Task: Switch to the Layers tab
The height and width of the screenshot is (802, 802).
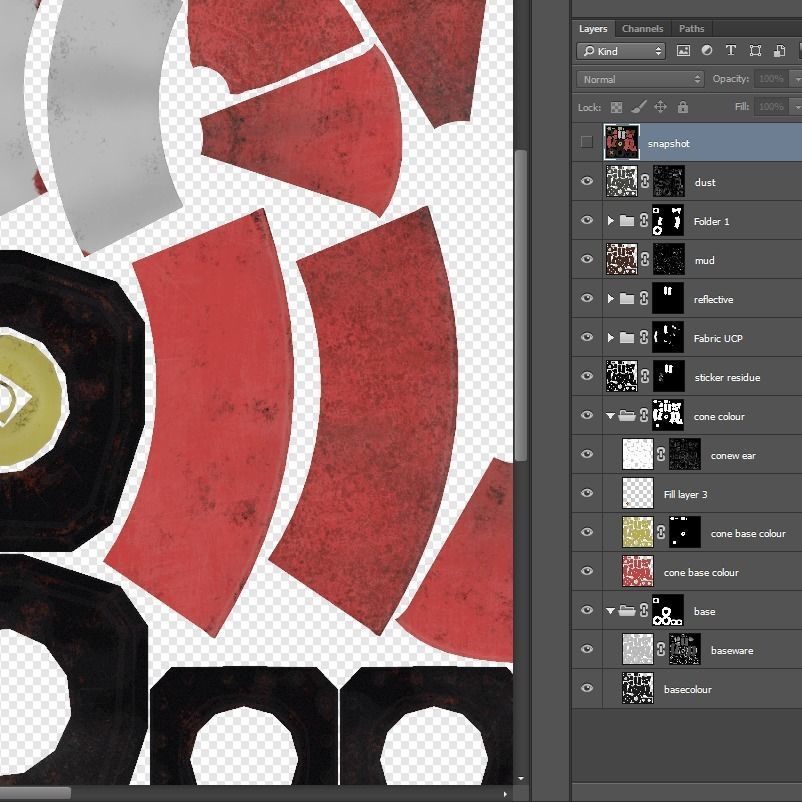Action: coord(593,29)
